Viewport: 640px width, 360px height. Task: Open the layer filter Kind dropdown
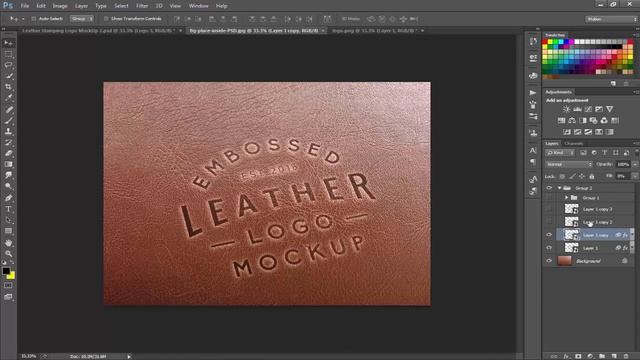pyautogui.click(x=560, y=153)
